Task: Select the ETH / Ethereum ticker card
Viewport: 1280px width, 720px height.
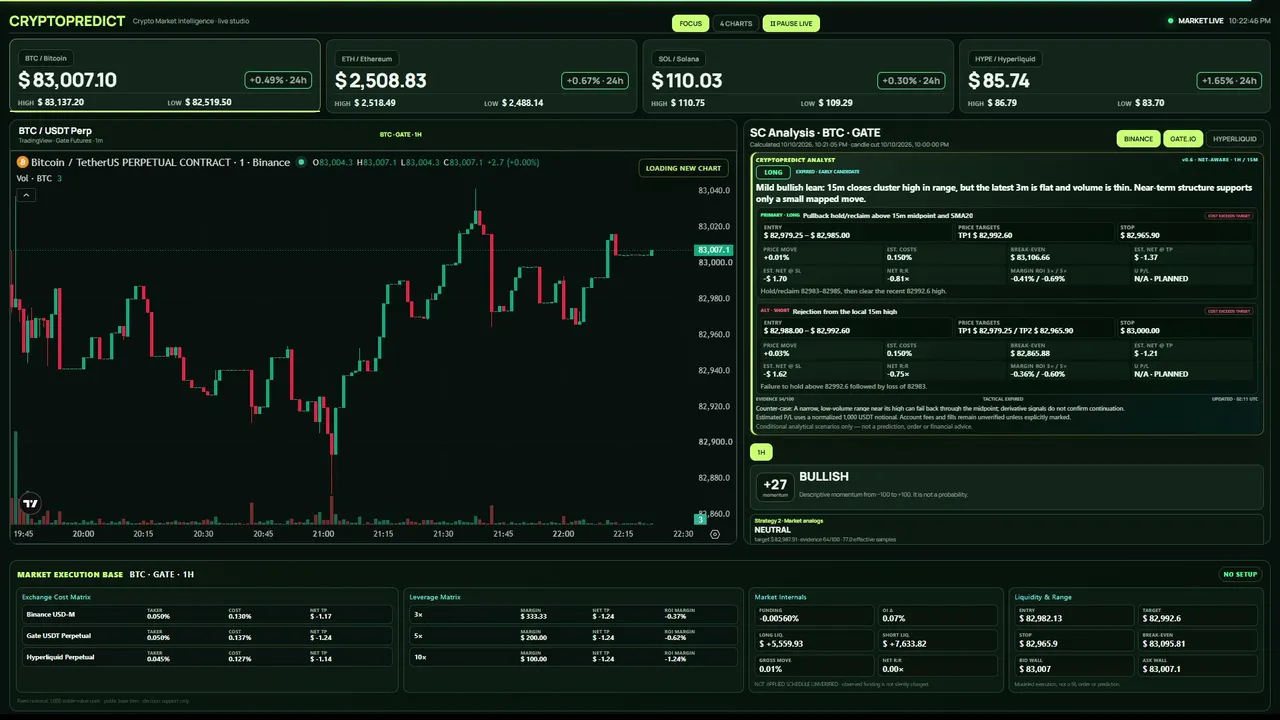Action: (481, 76)
